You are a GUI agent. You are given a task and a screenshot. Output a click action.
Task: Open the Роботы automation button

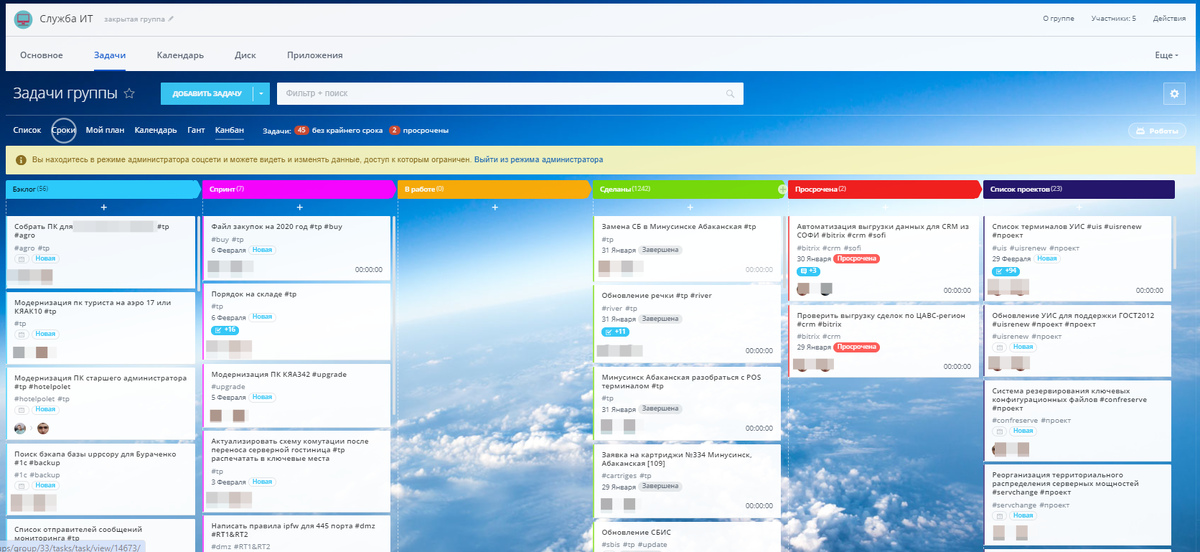click(x=1157, y=131)
